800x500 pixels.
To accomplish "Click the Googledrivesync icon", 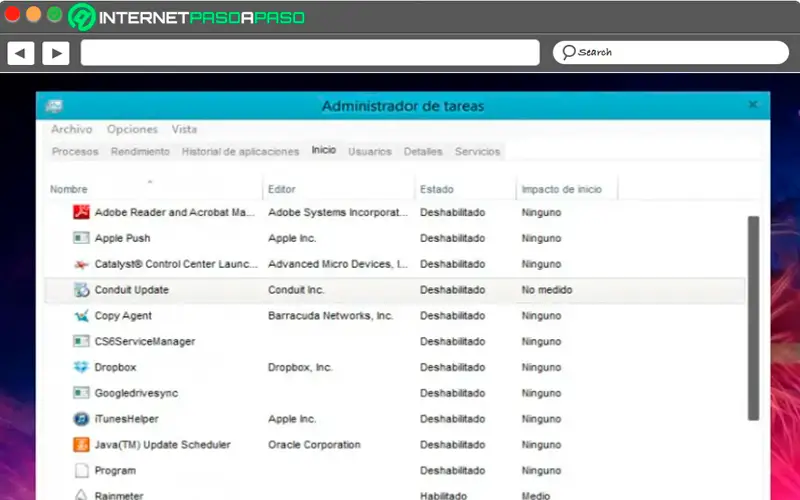I will pyautogui.click(x=81, y=393).
